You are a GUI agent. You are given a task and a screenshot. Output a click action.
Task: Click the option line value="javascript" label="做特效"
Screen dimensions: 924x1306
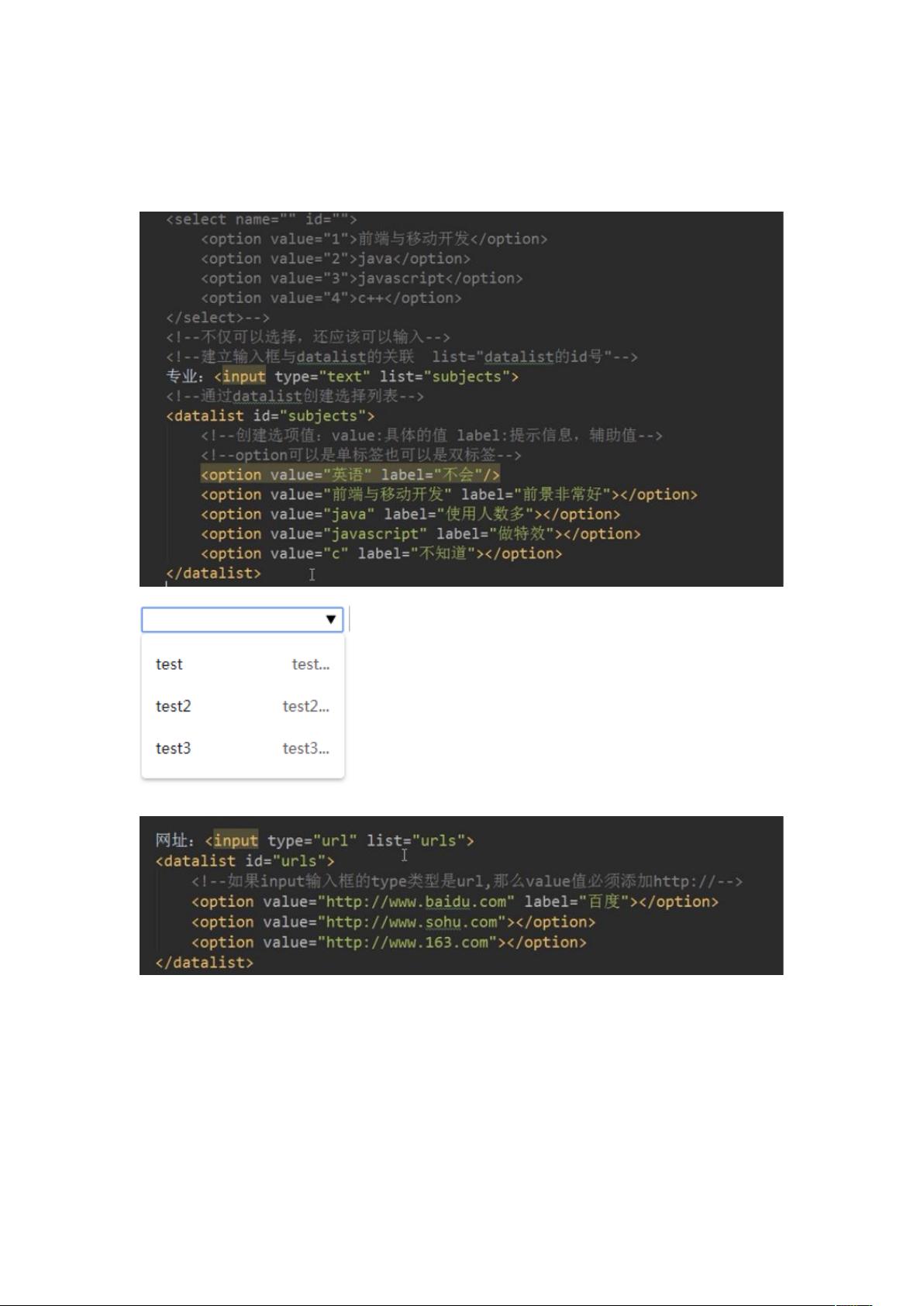pos(420,534)
